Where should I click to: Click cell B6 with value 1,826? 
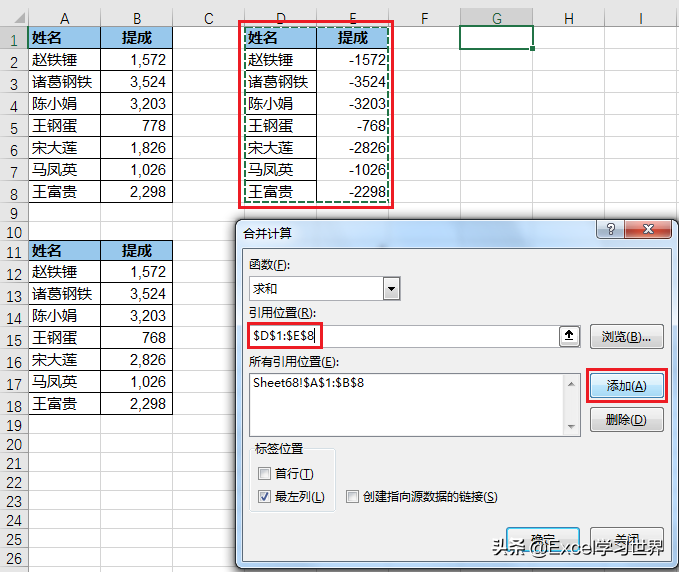click(x=136, y=148)
